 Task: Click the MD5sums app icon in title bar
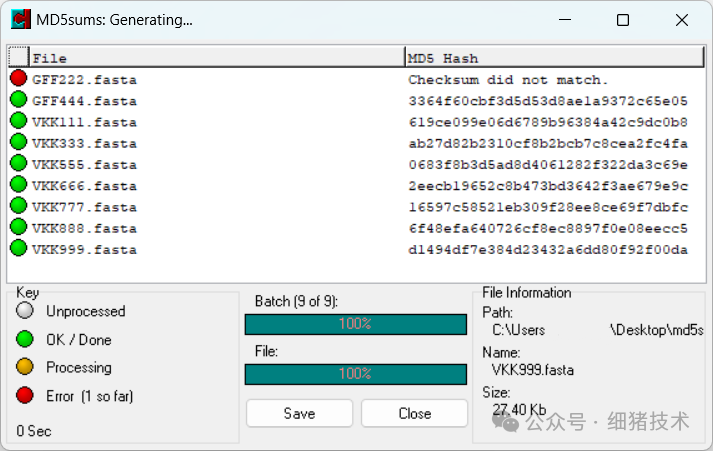coord(21,20)
